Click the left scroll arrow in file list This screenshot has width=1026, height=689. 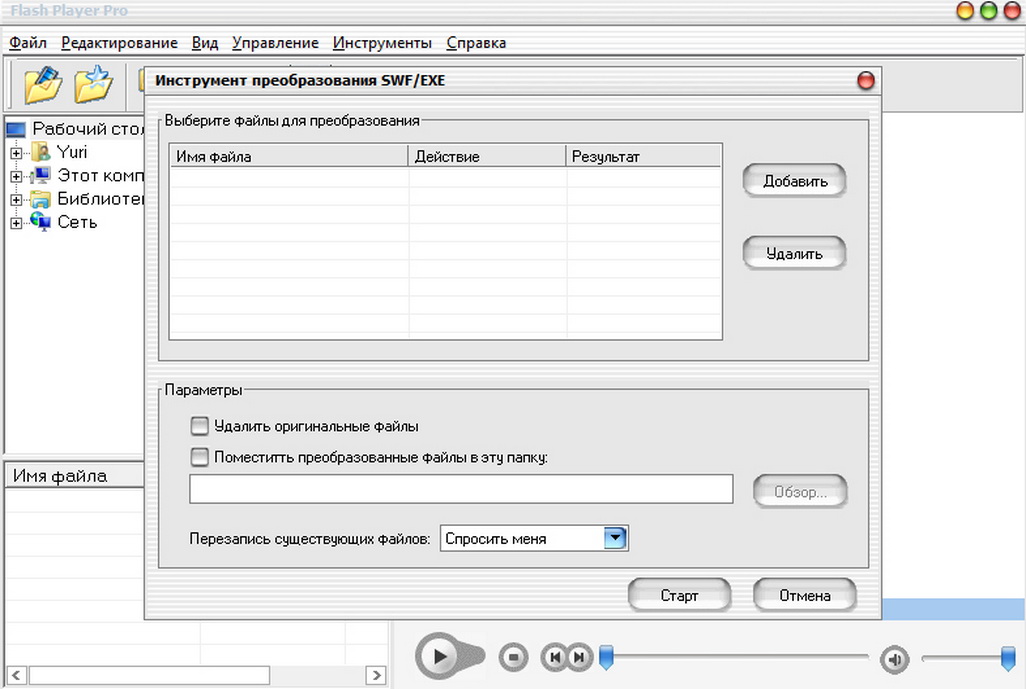point(16,675)
